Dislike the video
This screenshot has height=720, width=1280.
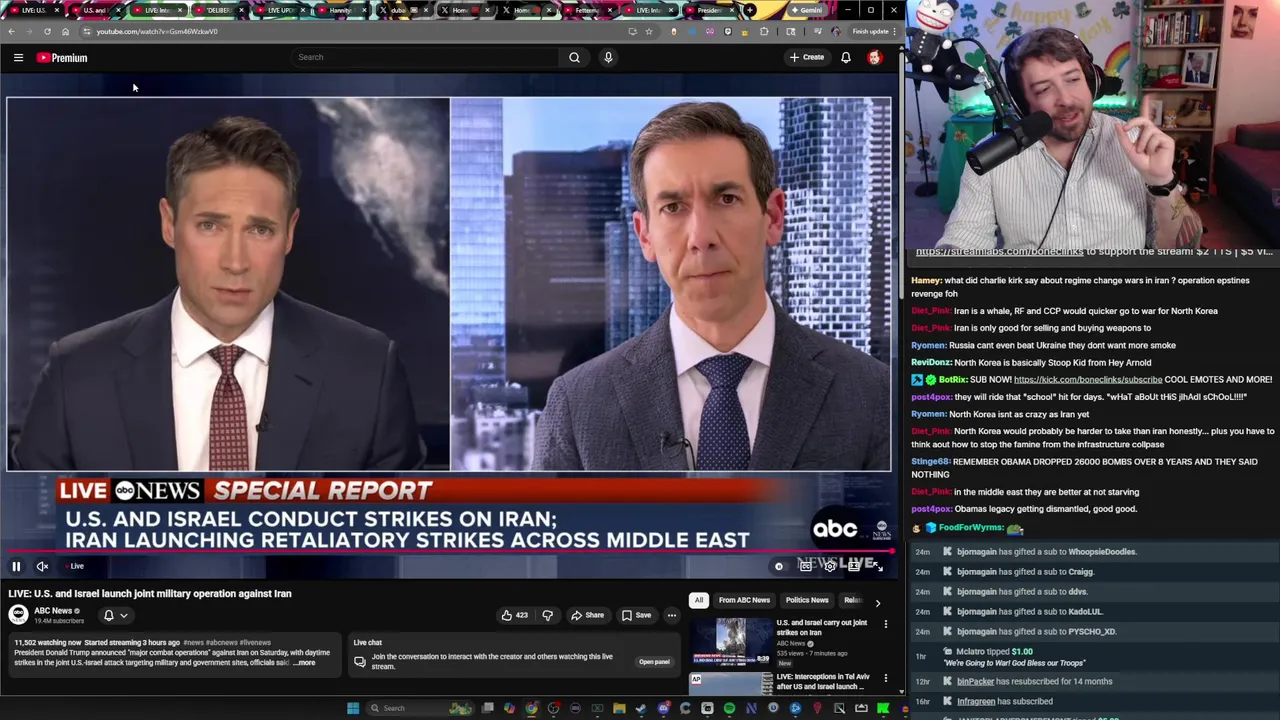pyautogui.click(x=547, y=615)
